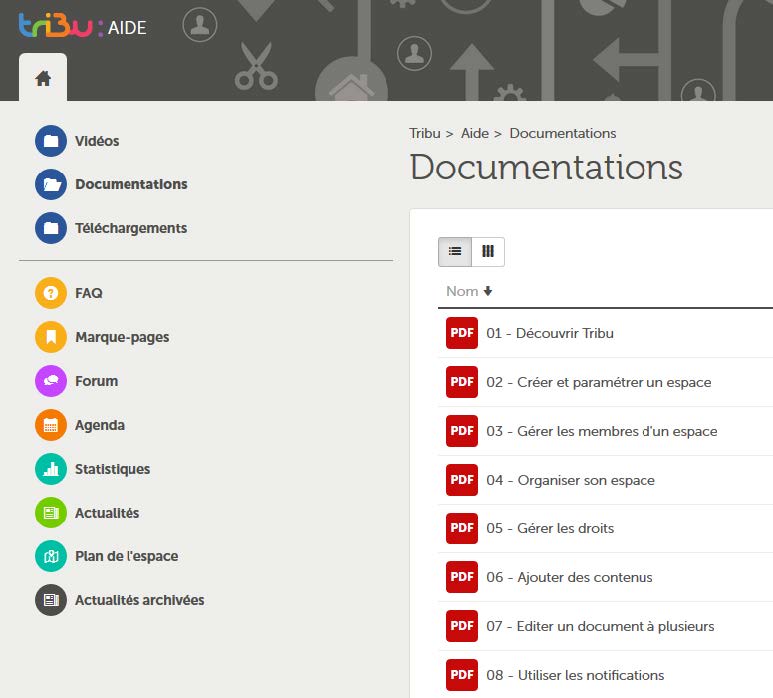Click the Tribu Aide logo
The height and width of the screenshot is (698, 773).
pos(82,26)
